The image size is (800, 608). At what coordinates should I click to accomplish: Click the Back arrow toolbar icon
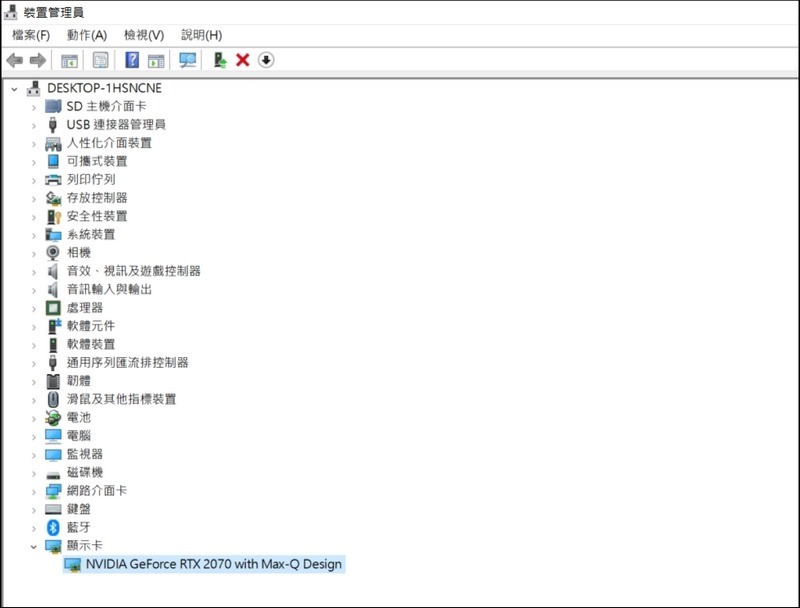pyautogui.click(x=15, y=60)
